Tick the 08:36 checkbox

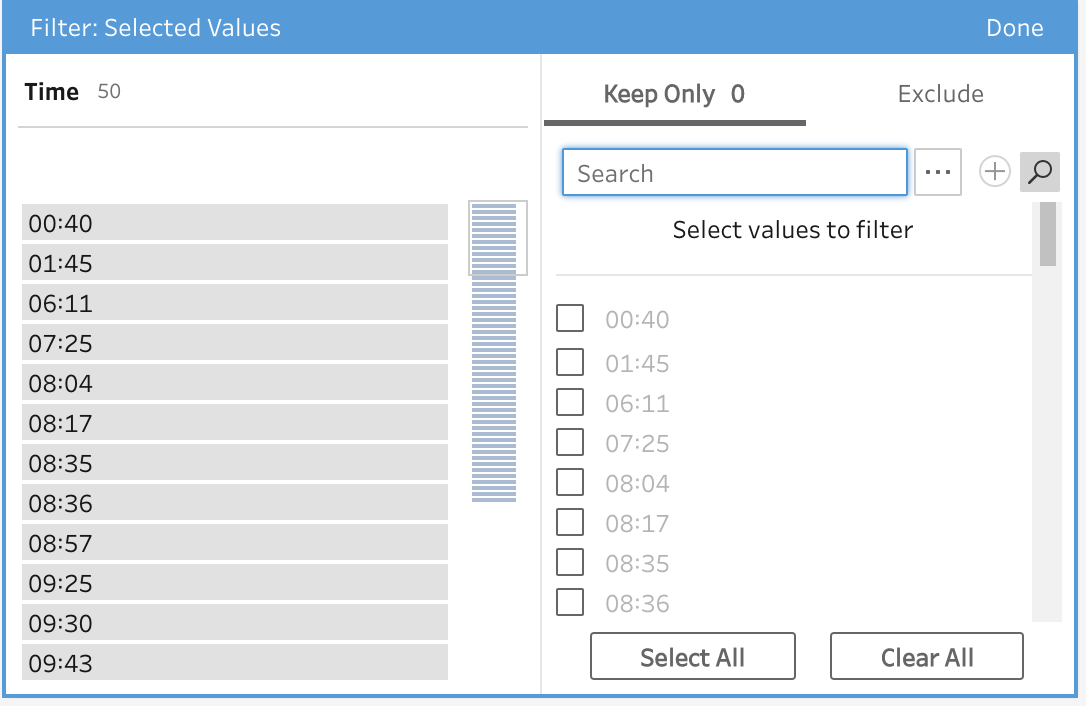[570, 602]
